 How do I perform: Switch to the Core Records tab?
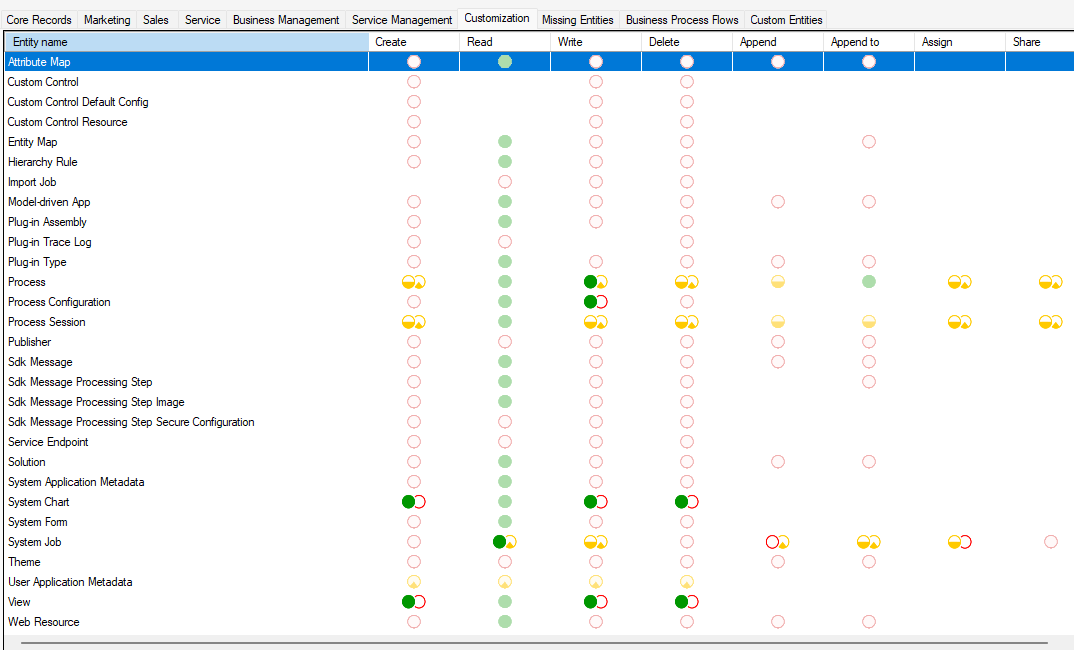click(39, 19)
